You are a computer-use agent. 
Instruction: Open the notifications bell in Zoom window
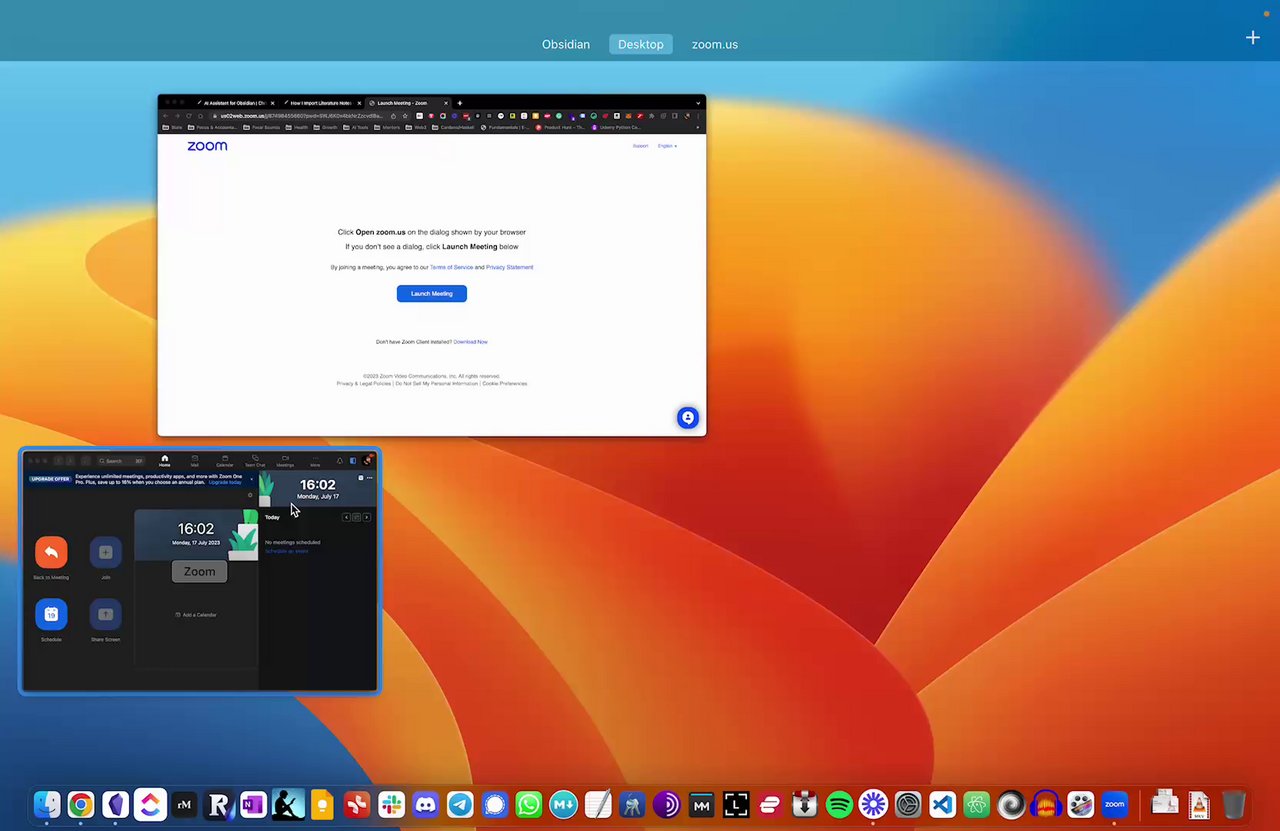coord(340,461)
